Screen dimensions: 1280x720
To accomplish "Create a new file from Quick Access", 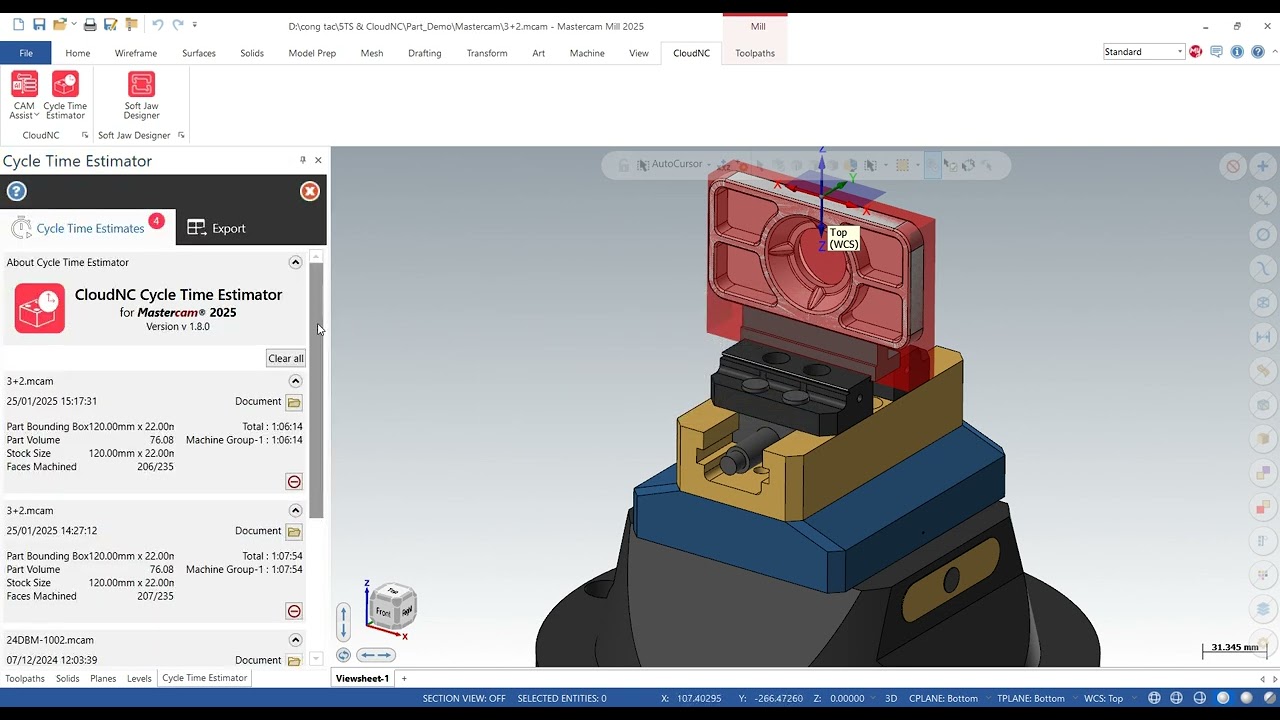I will 18,25.
